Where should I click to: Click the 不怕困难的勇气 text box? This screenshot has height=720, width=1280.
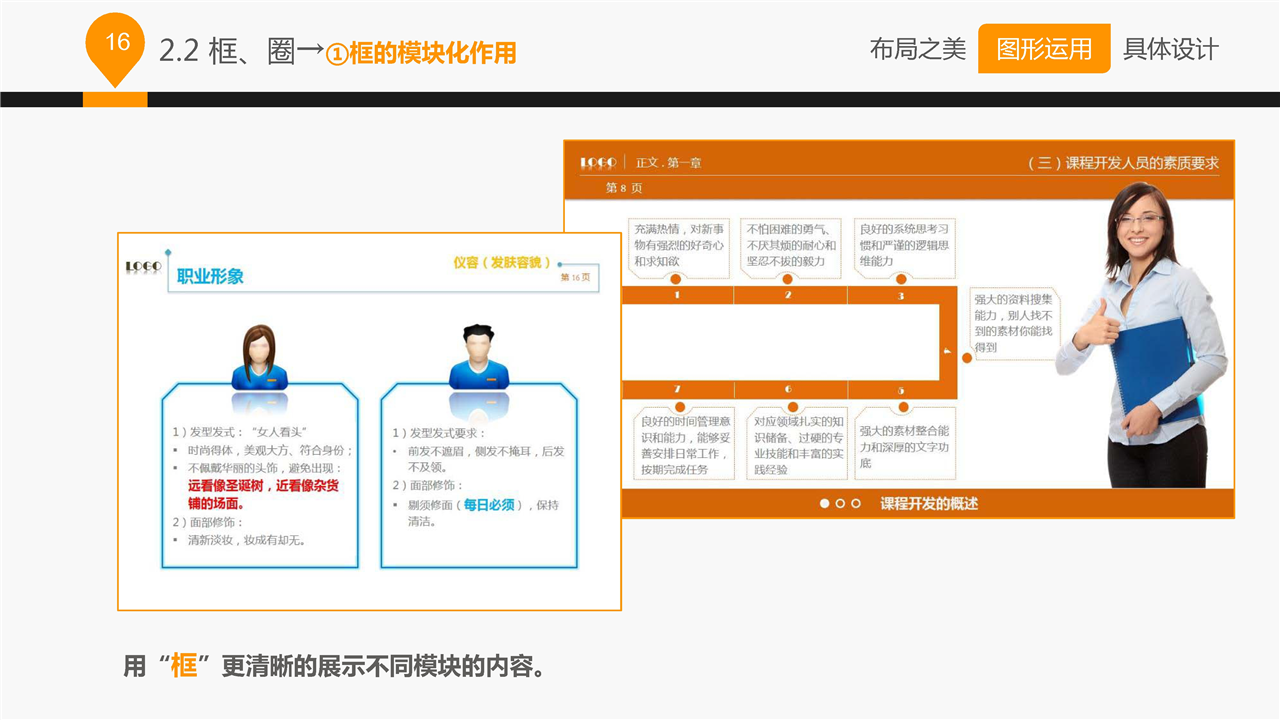coord(791,245)
